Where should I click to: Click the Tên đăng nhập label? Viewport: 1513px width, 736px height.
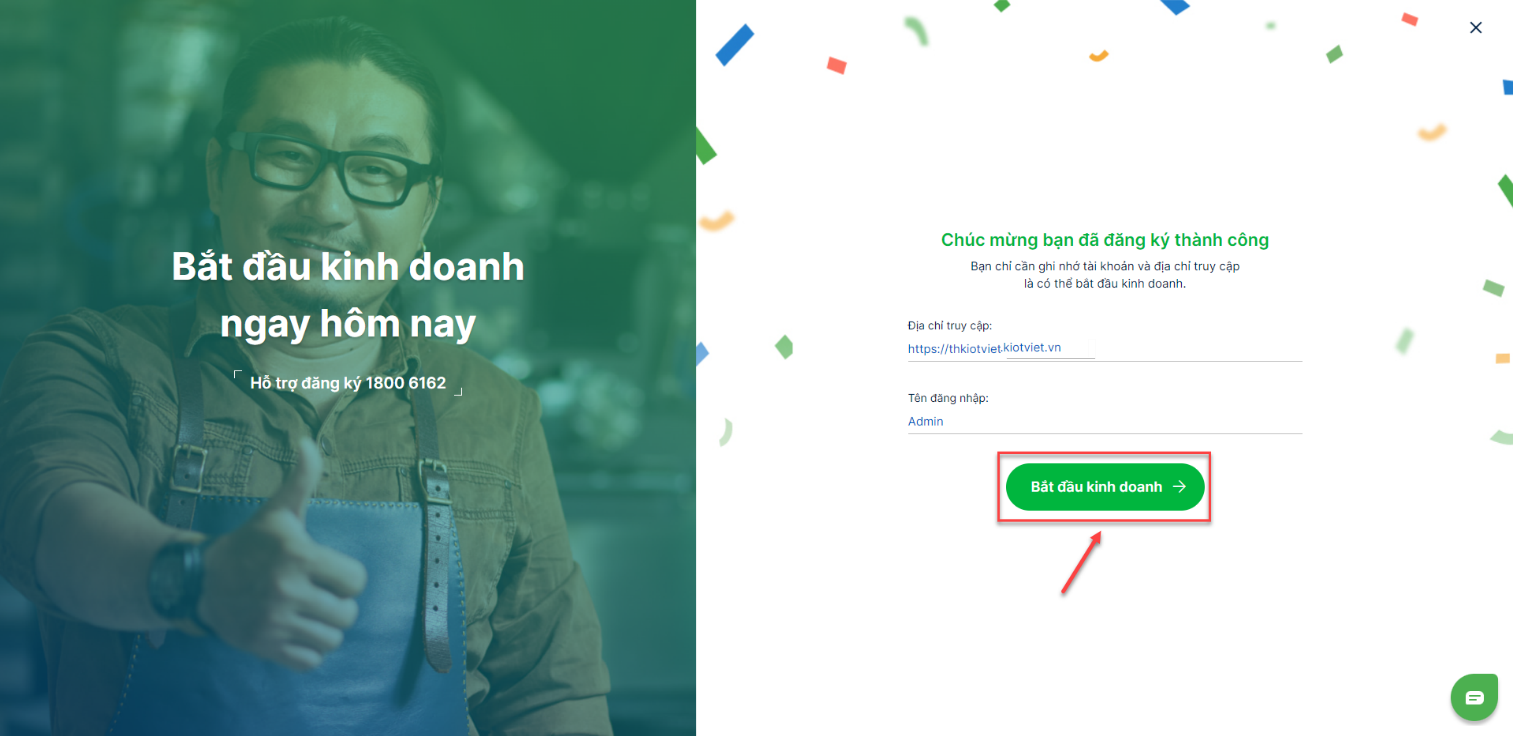coord(948,398)
